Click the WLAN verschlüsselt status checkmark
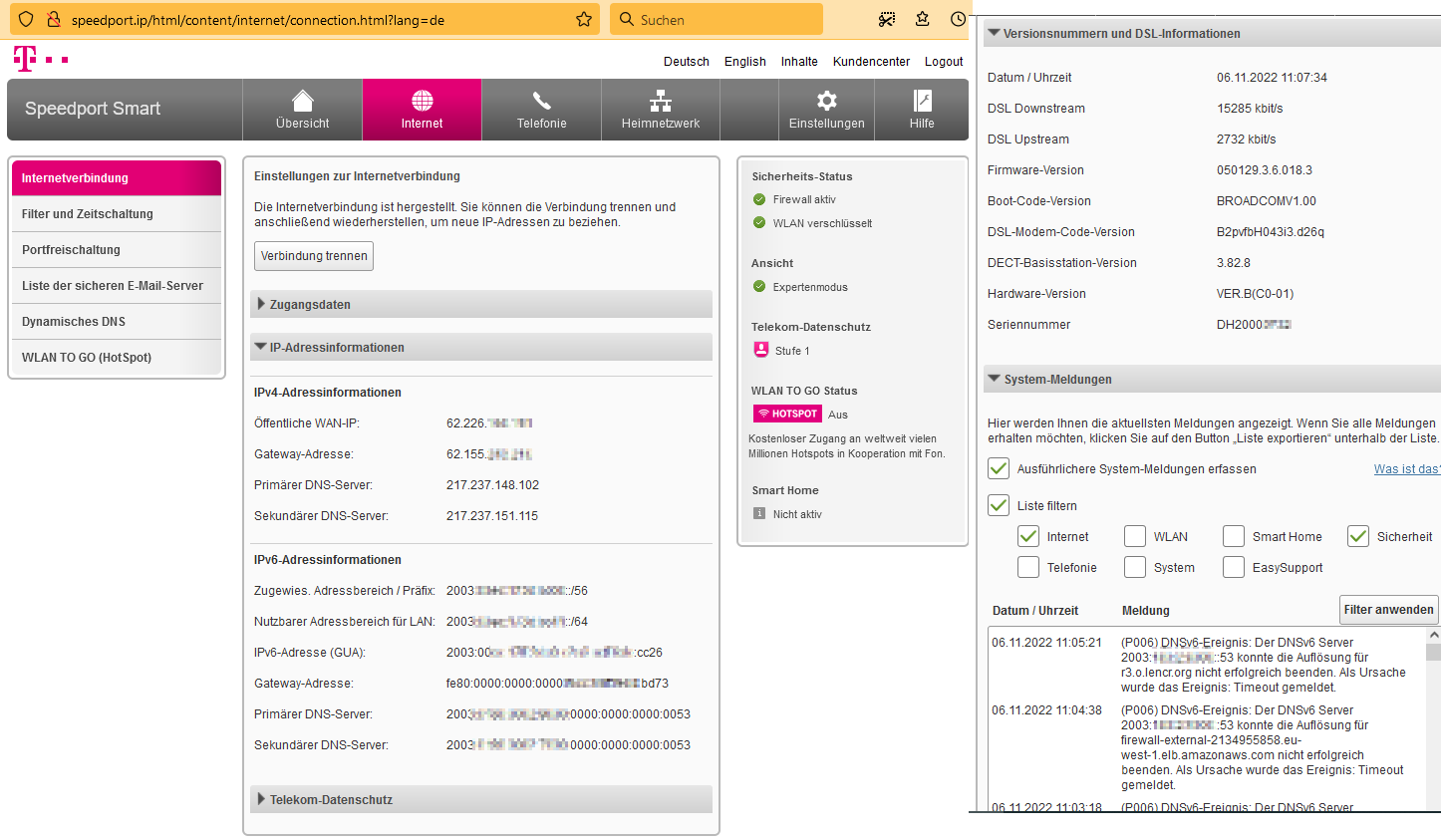This screenshot has width=1441, height=840. pos(759,223)
